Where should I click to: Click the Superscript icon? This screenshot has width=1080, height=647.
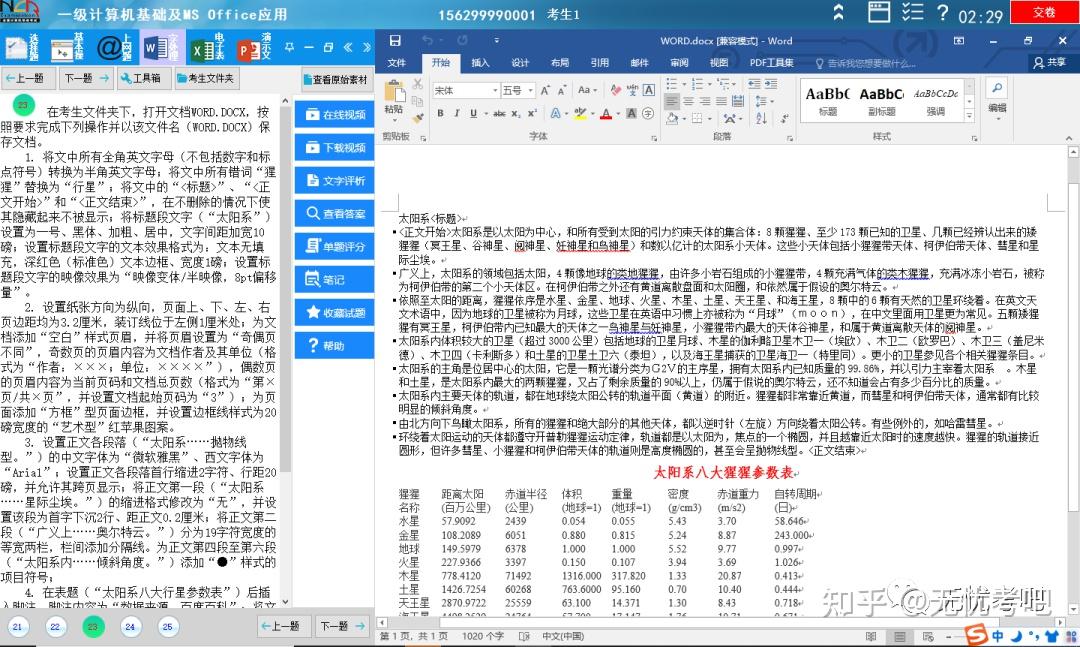point(532,114)
